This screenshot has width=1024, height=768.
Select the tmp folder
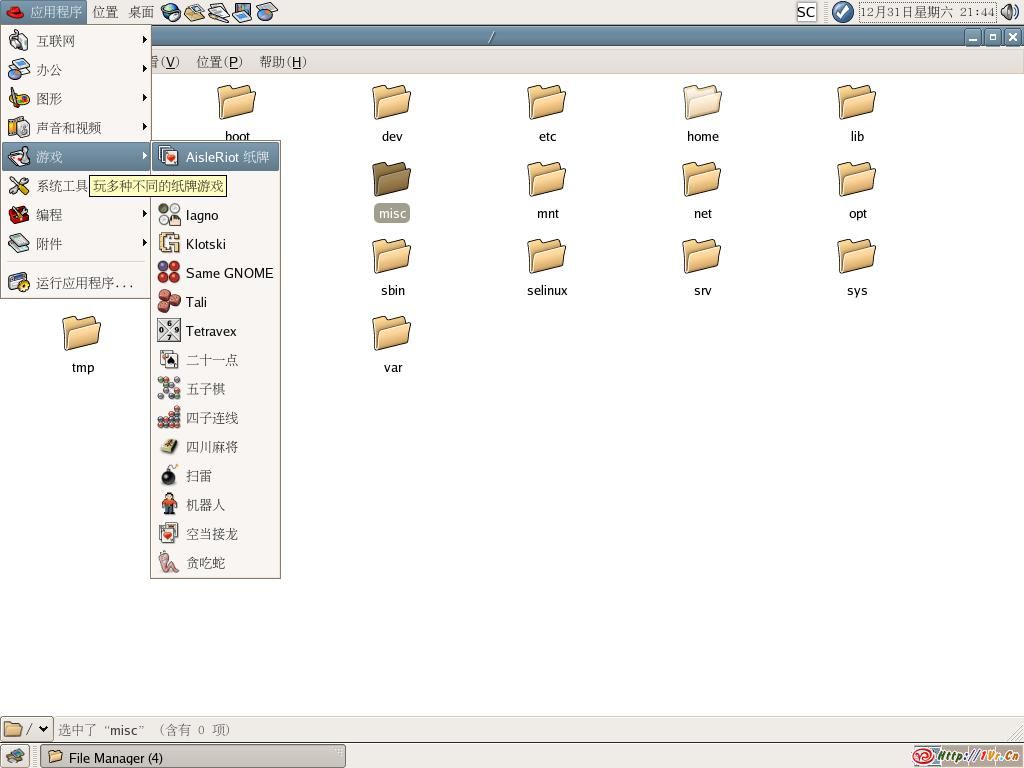[x=82, y=334]
